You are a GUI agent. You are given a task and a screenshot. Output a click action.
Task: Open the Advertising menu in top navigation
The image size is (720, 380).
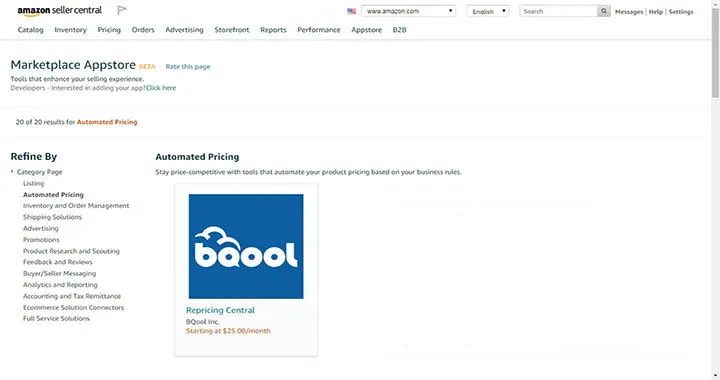coord(184,30)
